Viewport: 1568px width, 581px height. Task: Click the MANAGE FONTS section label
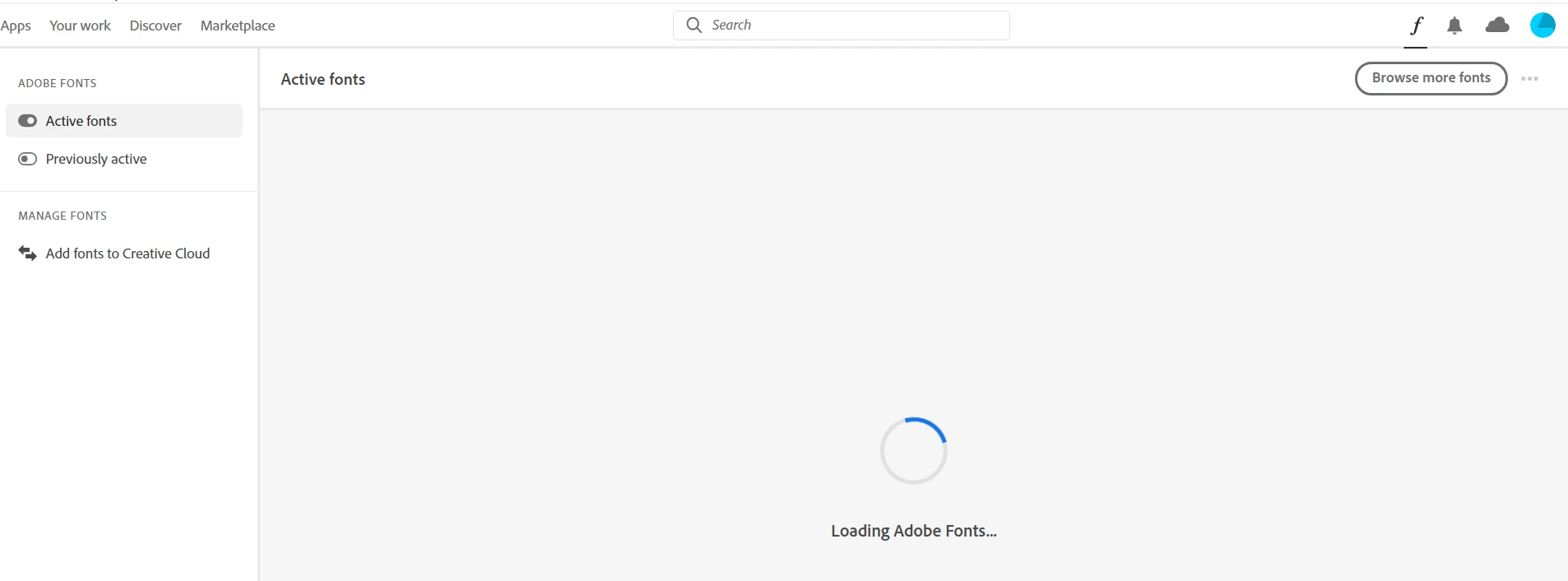point(63,216)
